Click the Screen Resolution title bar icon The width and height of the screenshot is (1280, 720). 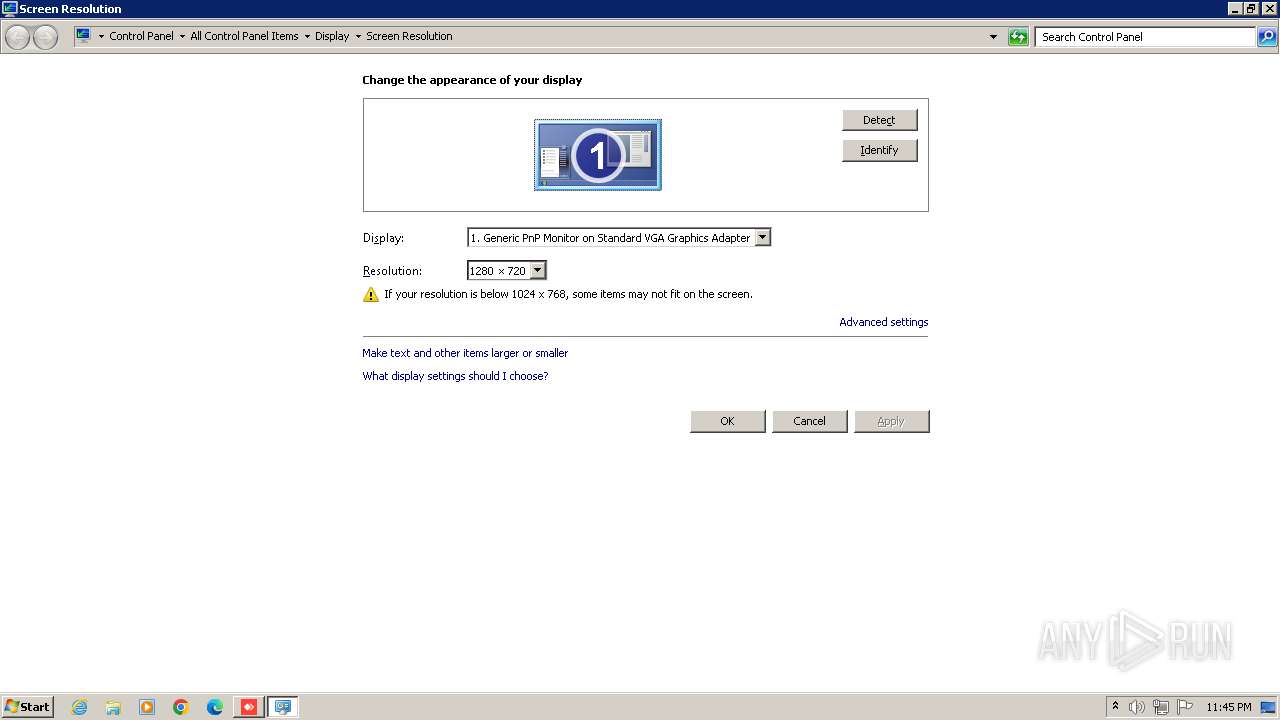(x=10, y=9)
